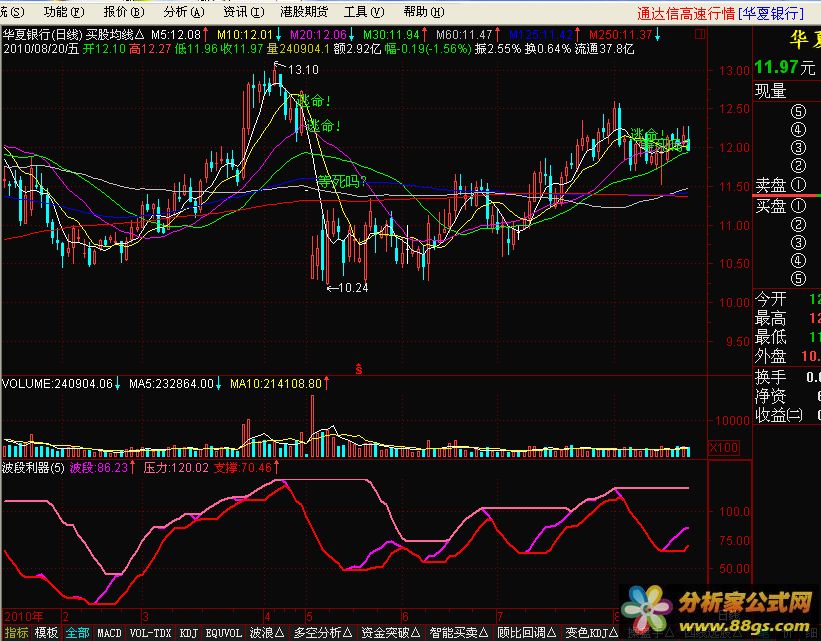Image resolution: width=821 pixels, height=641 pixels.
Task: Click the M60:11.47 moving average label
Action: click(464, 35)
